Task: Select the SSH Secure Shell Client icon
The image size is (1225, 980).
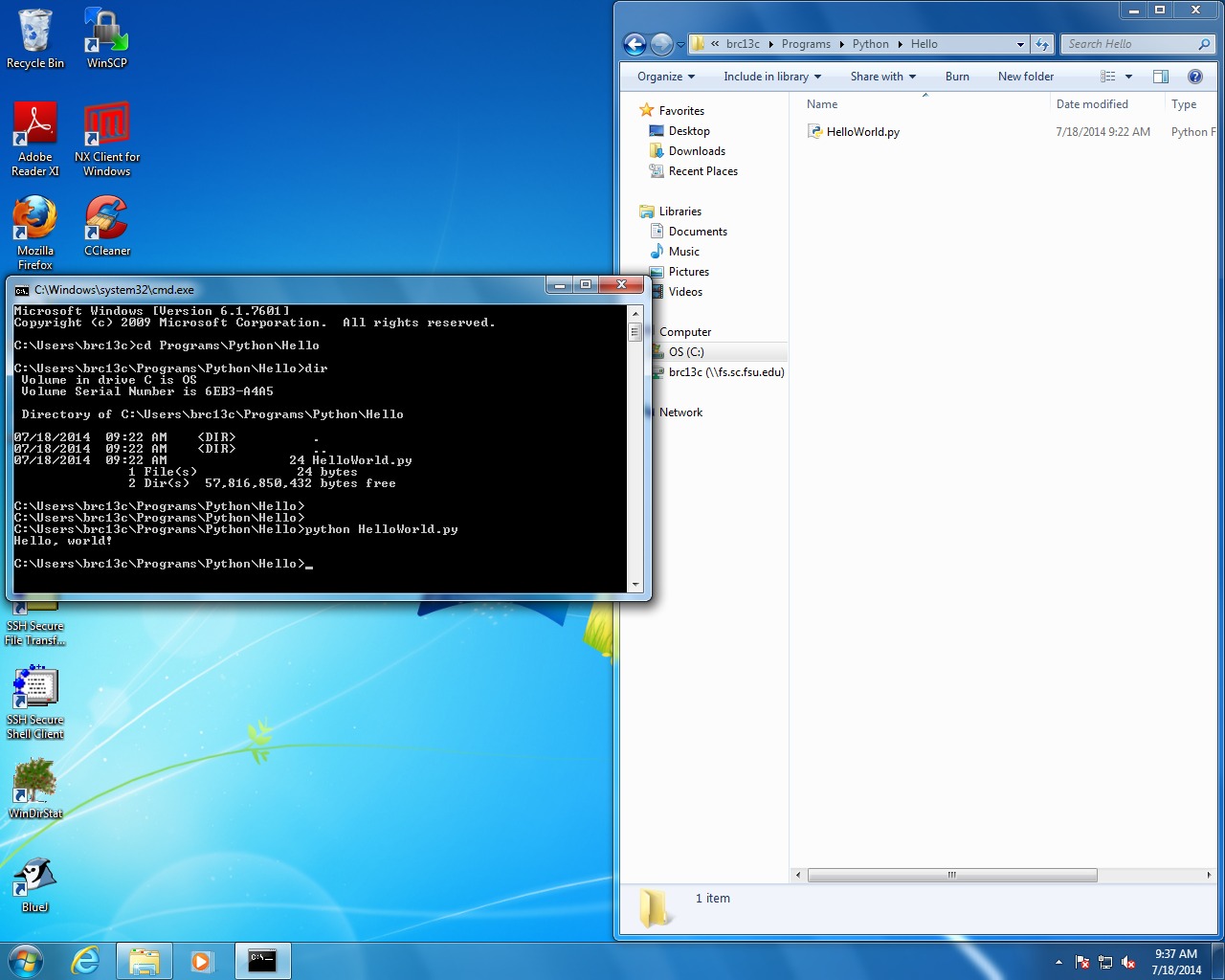Action: click(x=35, y=702)
